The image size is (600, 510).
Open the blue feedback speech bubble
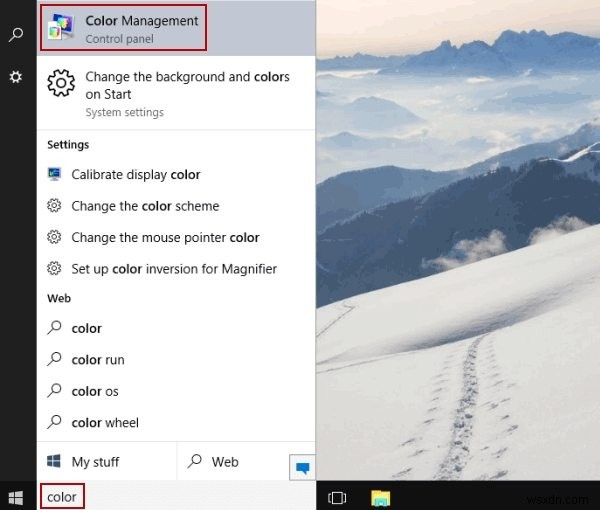coord(302,467)
